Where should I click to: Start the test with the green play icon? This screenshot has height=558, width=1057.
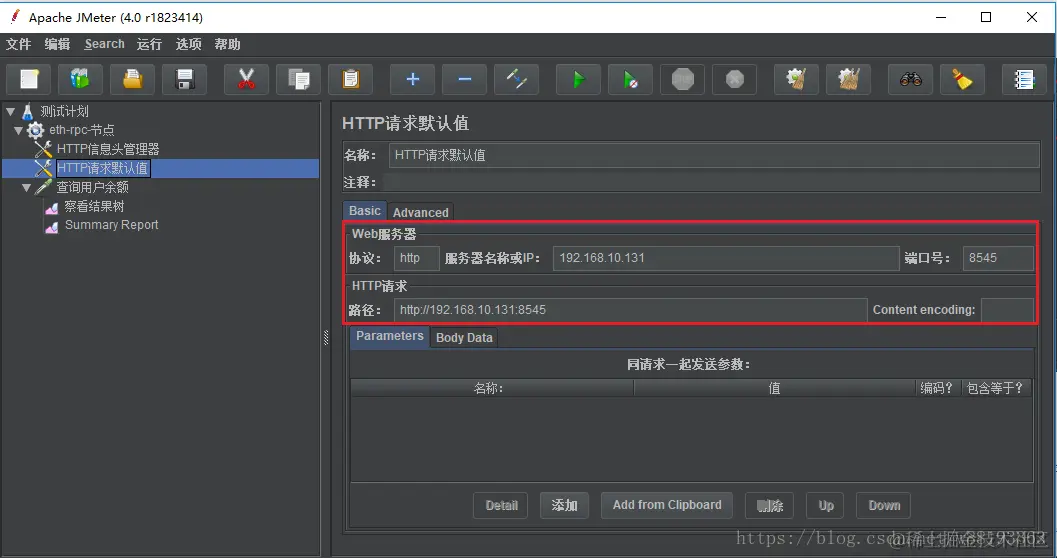tap(578, 80)
